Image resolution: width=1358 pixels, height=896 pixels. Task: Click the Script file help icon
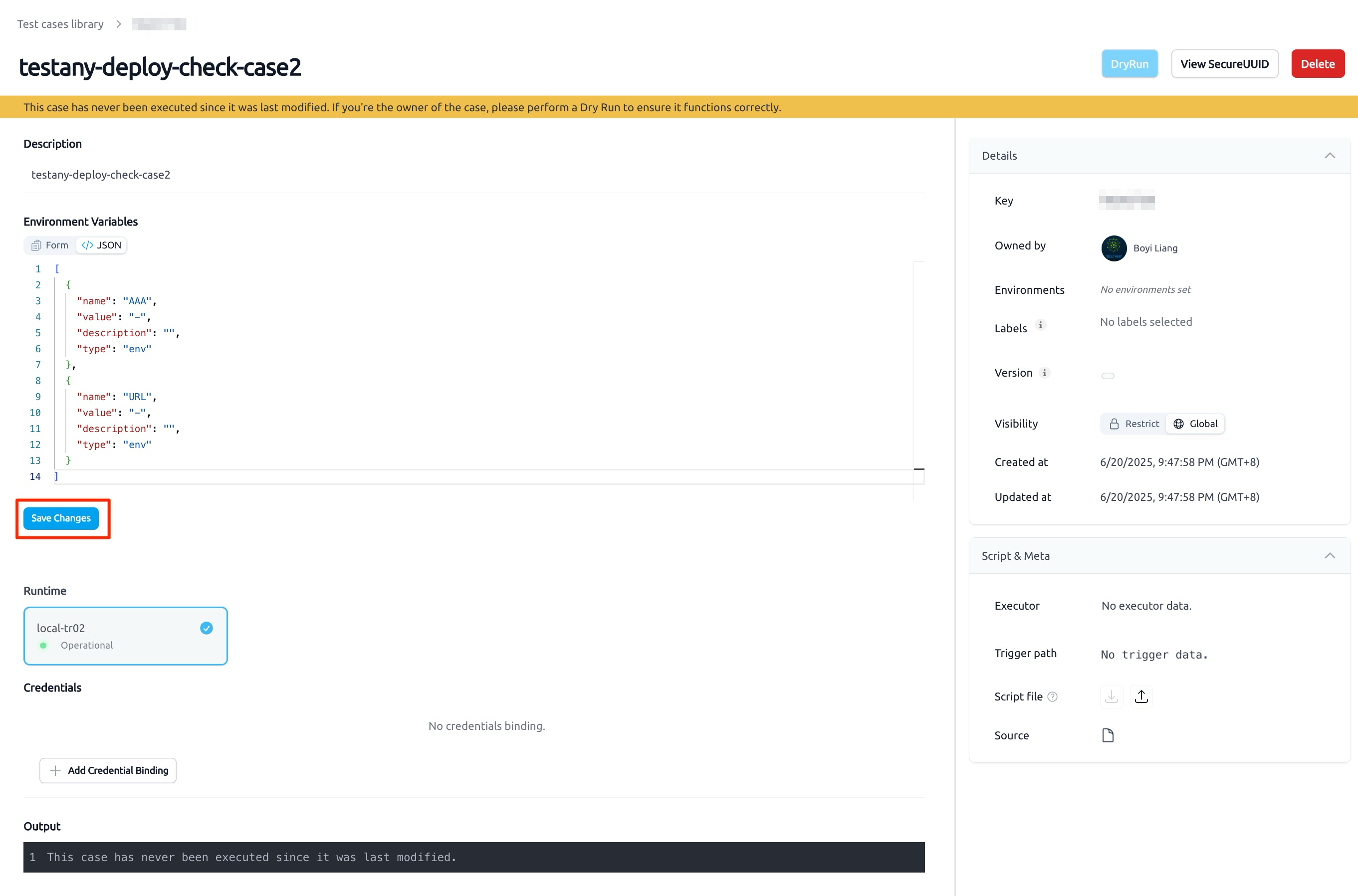pos(1052,696)
